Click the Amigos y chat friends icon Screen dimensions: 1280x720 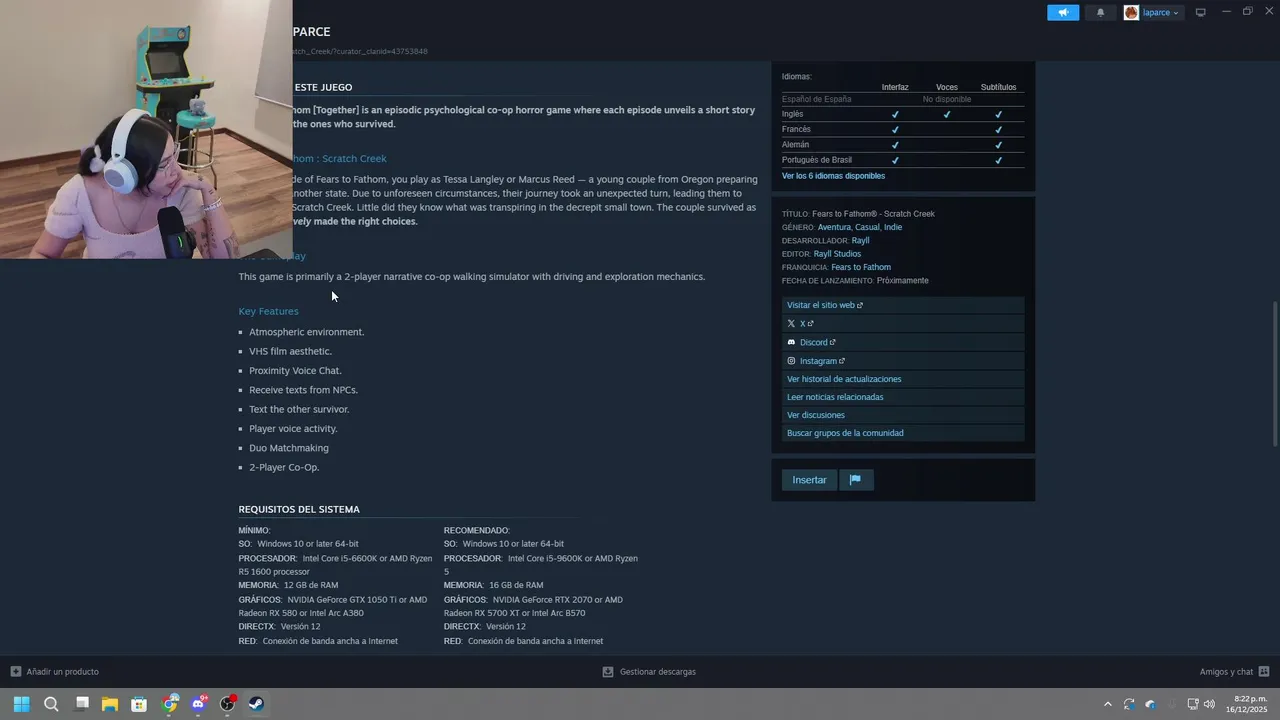pyautogui.click(x=1264, y=672)
